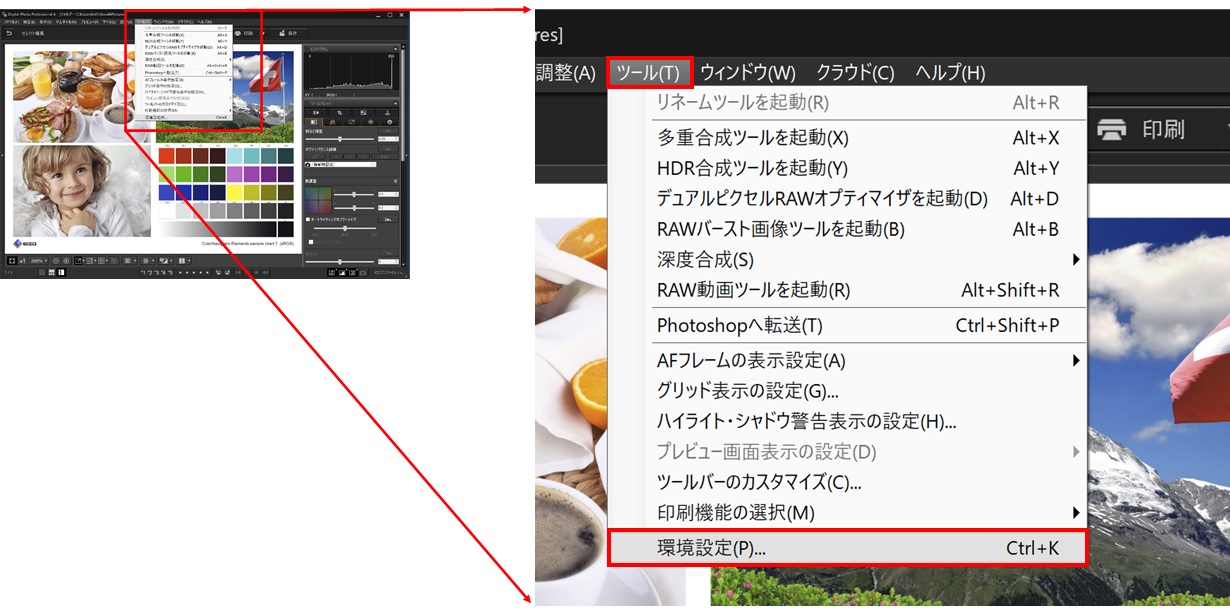1230x613 pixels.
Task: Click the 保存 button in the small screenshot
Action: (x=288, y=33)
